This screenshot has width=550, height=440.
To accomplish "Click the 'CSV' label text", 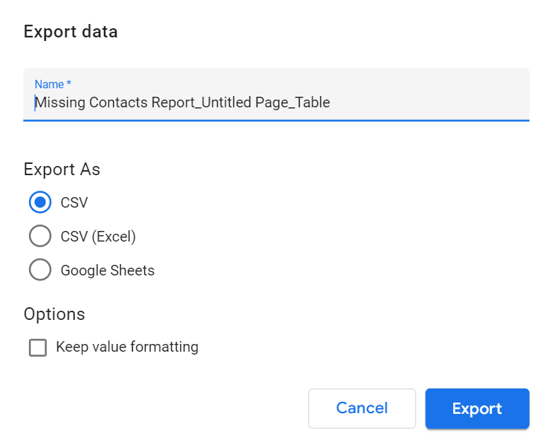I will 74,202.
